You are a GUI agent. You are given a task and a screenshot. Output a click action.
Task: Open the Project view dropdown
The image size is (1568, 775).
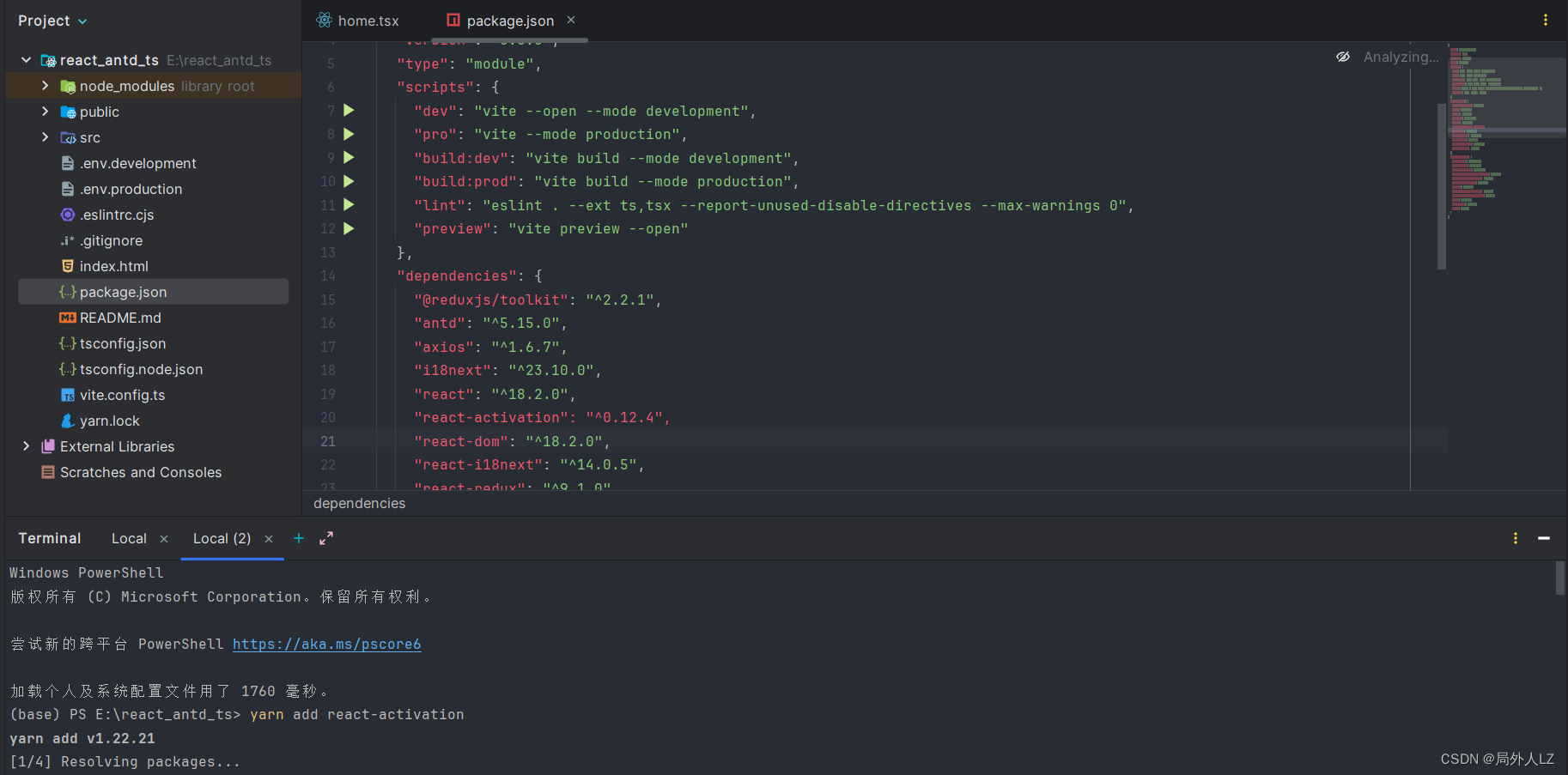tap(52, 21)
